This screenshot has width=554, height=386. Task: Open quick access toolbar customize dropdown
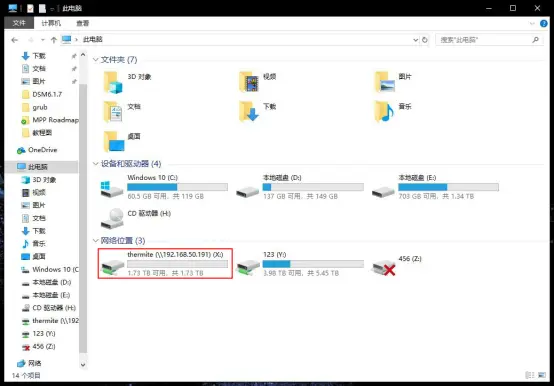tap(52, 8)
